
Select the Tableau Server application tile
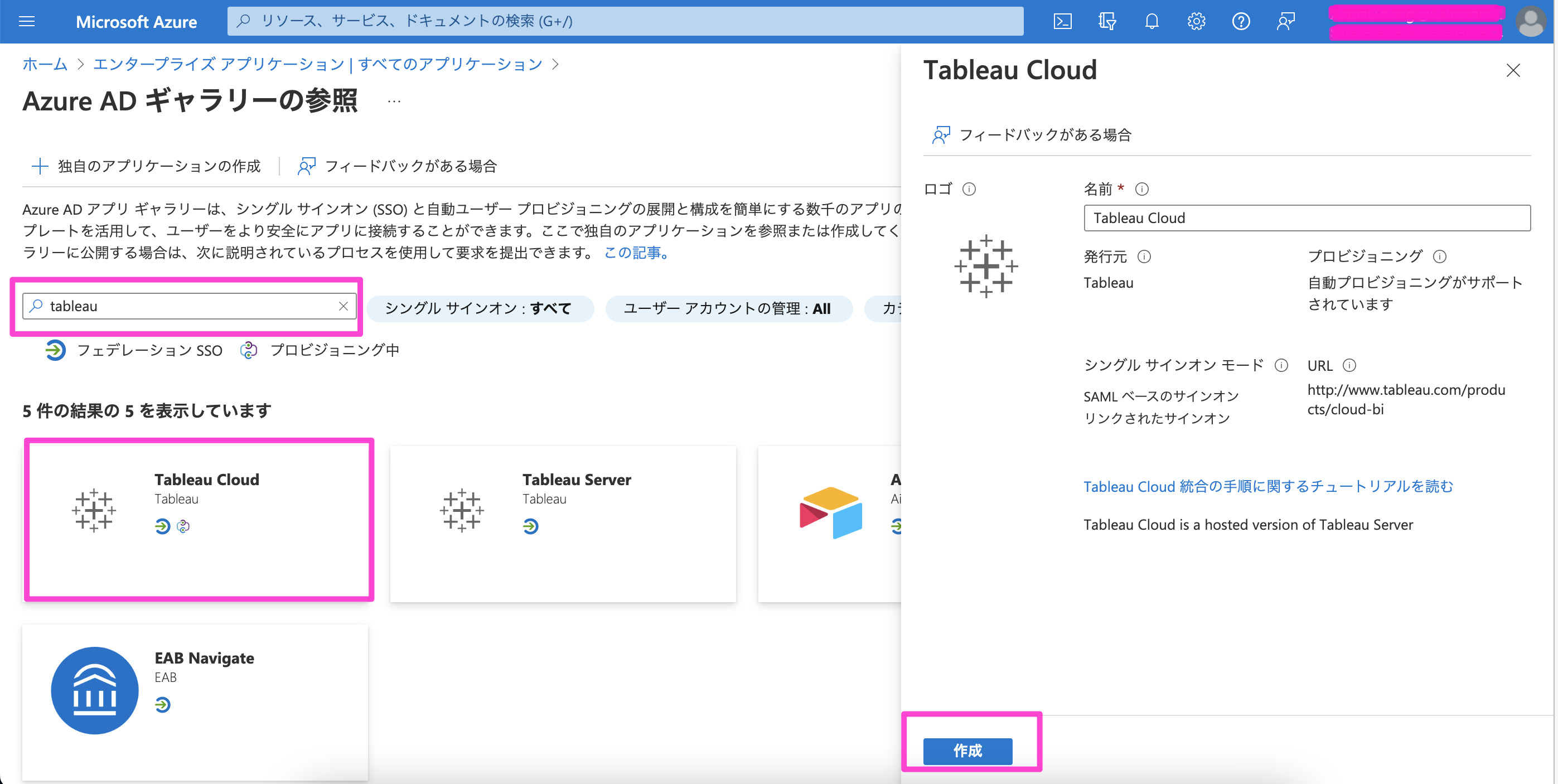click(x=563, y=523)
